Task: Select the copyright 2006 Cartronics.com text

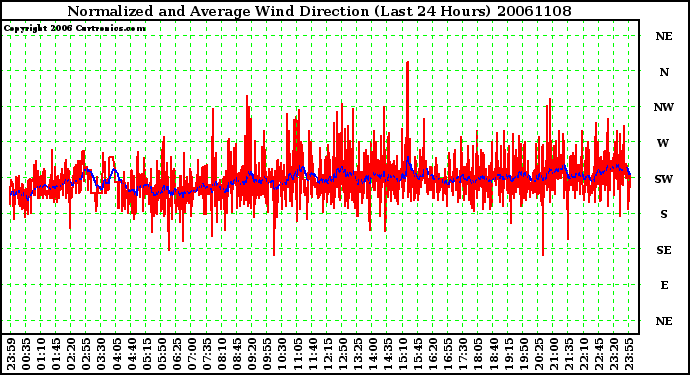Action: click(x=75, y=29)
